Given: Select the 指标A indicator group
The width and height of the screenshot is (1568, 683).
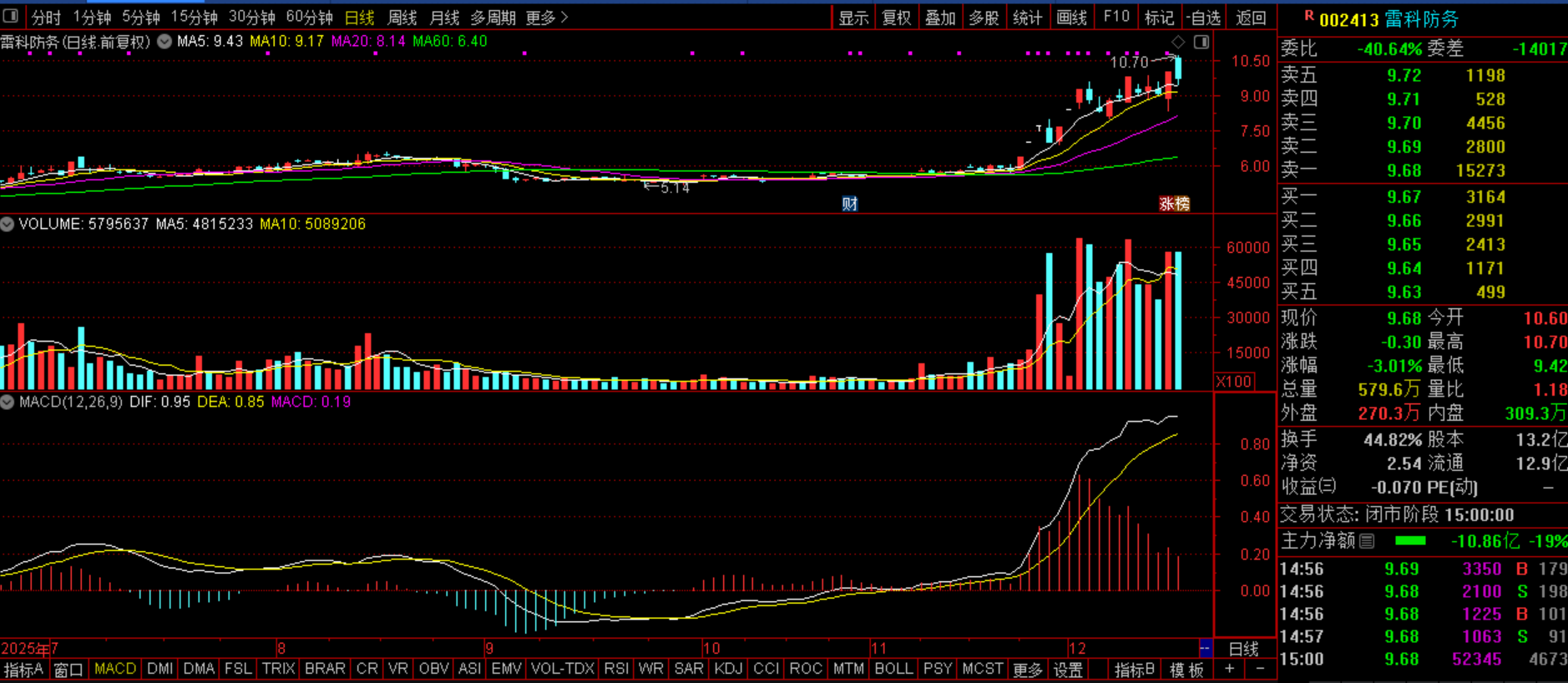Looking at the screenshot, I should pos(23,670).
